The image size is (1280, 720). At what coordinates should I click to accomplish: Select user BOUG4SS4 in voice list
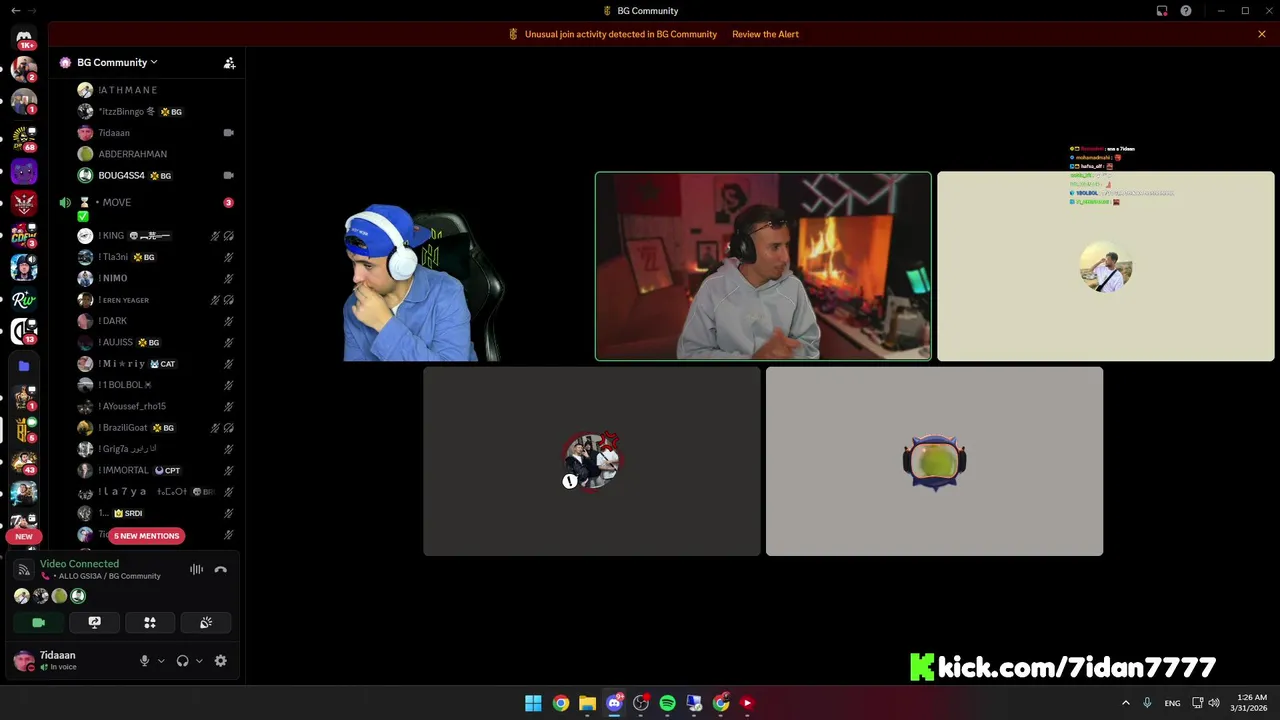(158, 175)
